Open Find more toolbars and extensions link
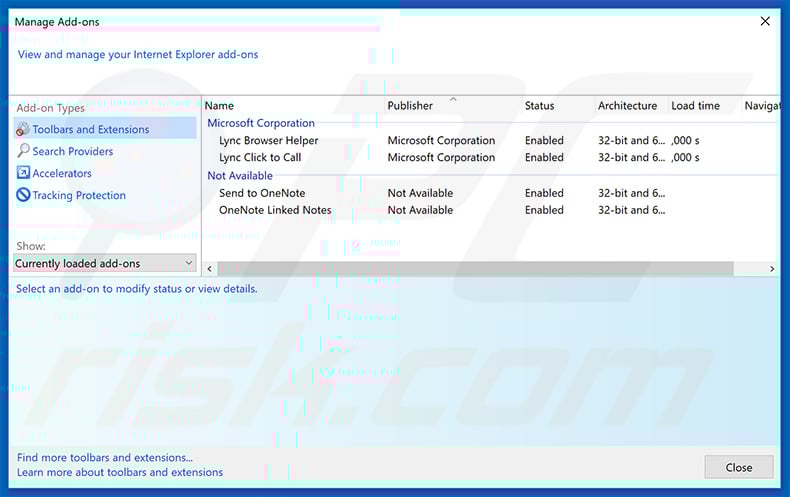The height and width of the screenshot is (497, 790). point(105,458)
